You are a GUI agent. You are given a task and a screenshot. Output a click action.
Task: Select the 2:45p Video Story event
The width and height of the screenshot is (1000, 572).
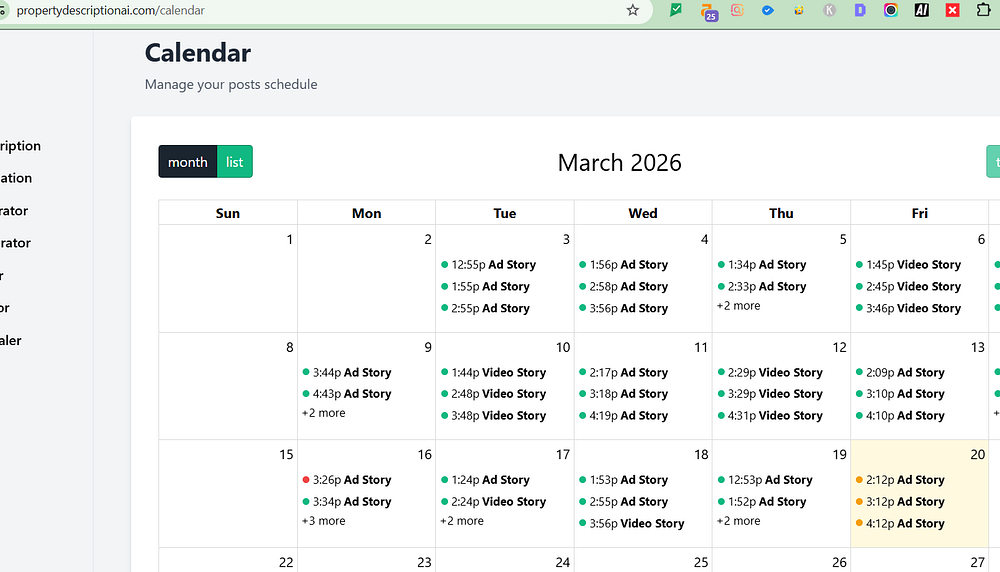click(x=908, y=286)
